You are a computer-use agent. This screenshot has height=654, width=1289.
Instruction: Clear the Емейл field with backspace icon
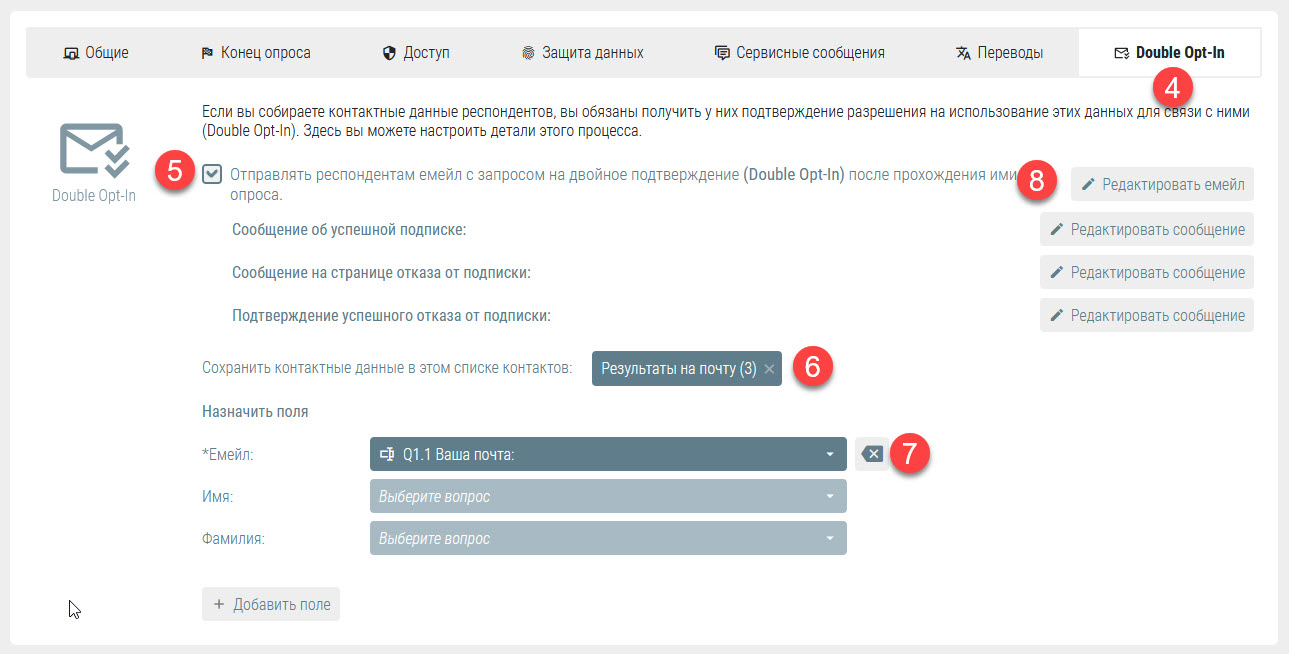872,454
